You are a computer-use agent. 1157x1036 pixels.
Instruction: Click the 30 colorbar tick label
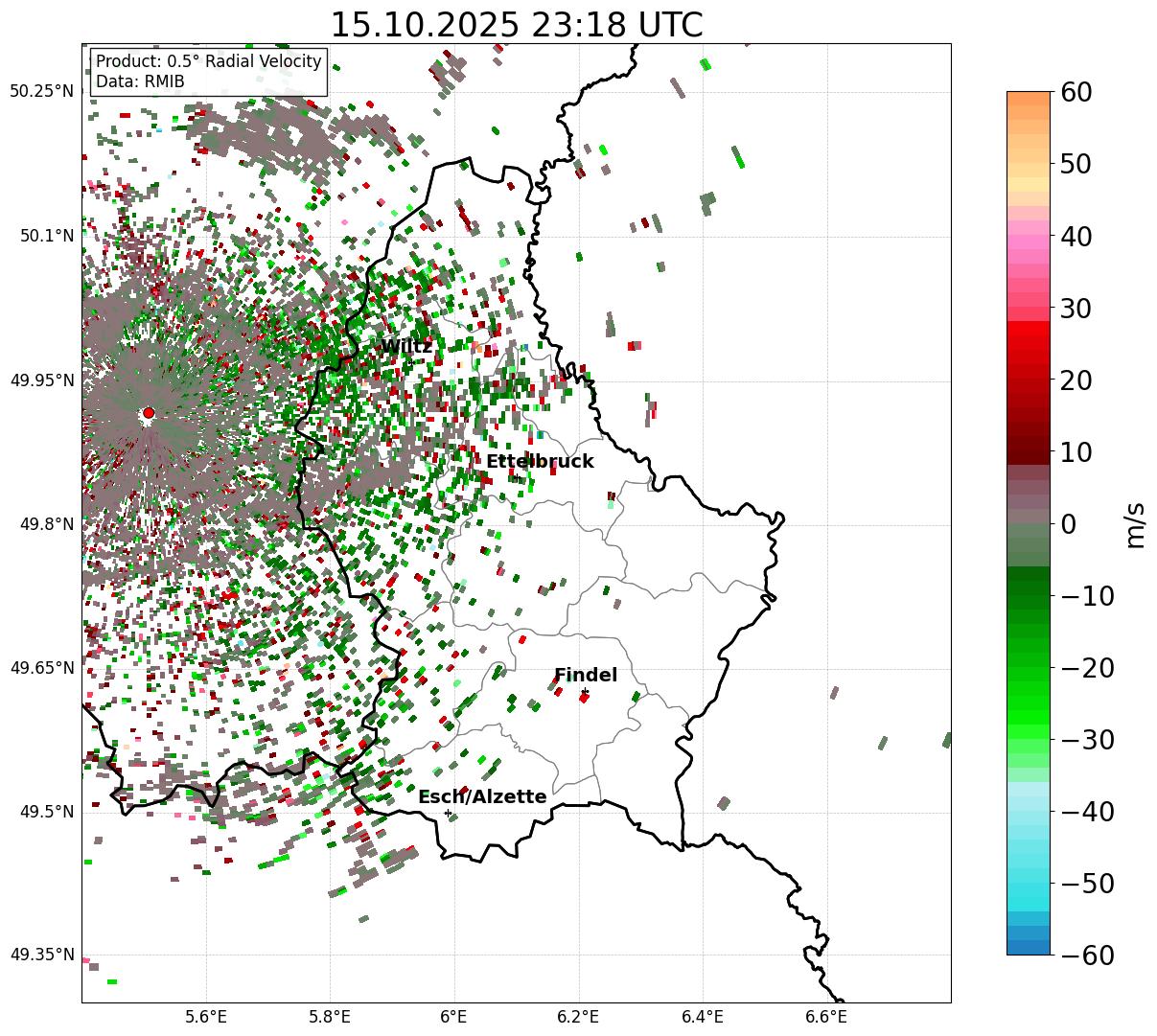click(x=1075, y=308)
